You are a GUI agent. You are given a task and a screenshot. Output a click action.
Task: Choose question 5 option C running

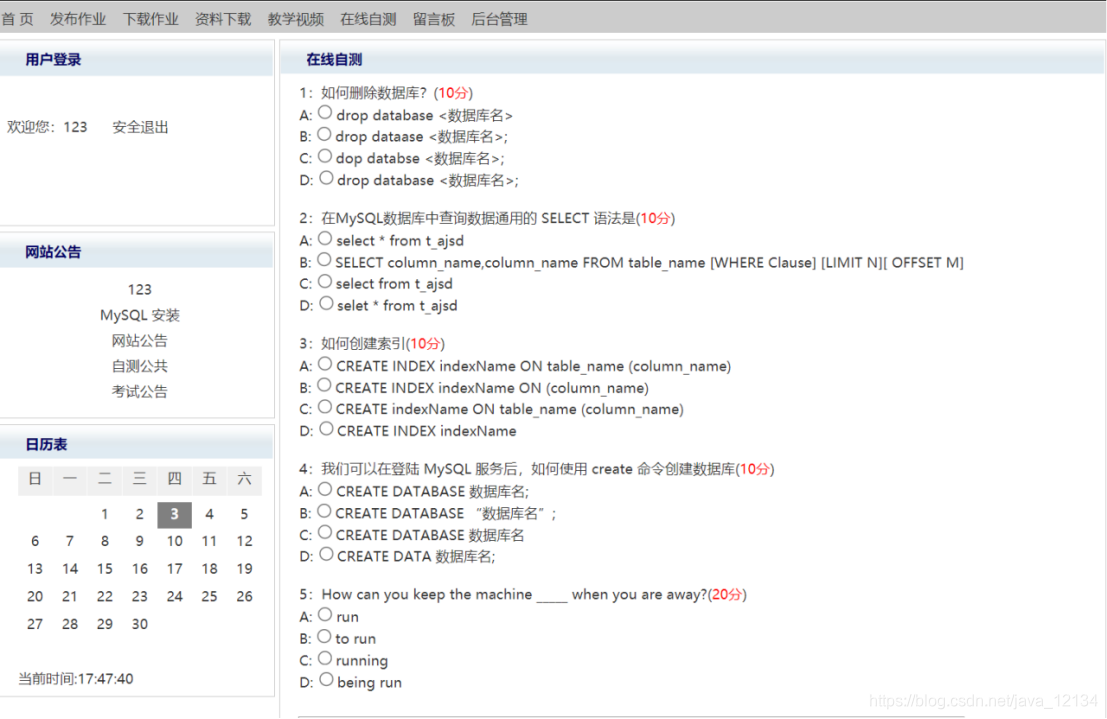click(325, 658)
